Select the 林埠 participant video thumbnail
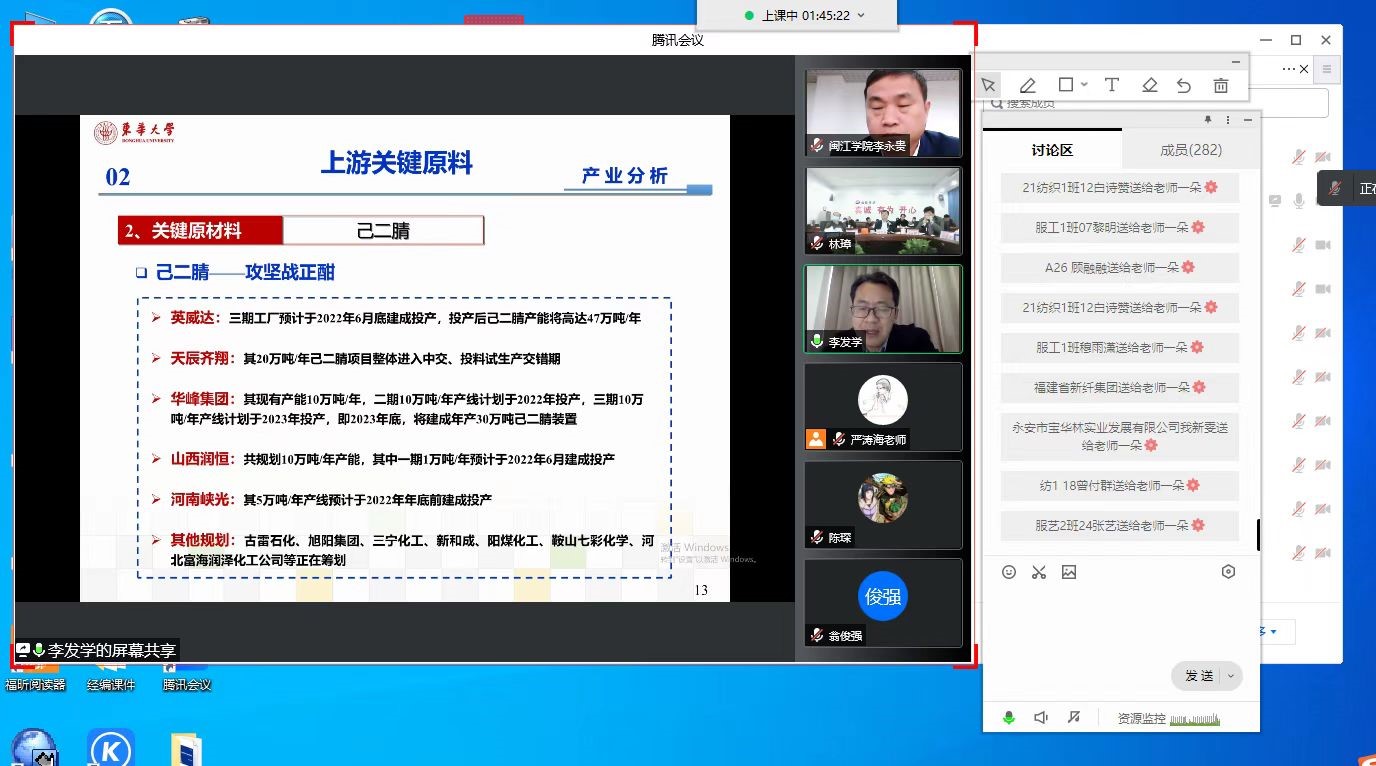Image resolution: width=1376 pixels, height=766 pixels. (883, 210)
